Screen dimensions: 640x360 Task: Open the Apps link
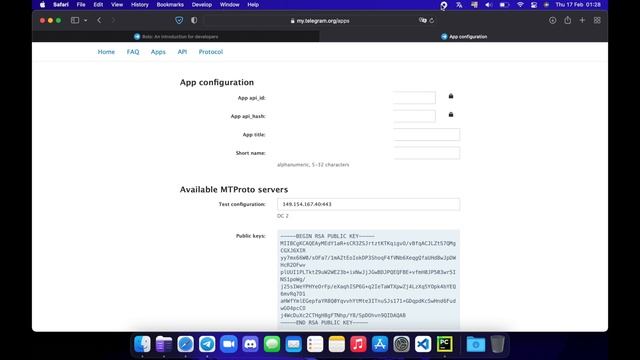pyautogui.click(x=158, y=52)
